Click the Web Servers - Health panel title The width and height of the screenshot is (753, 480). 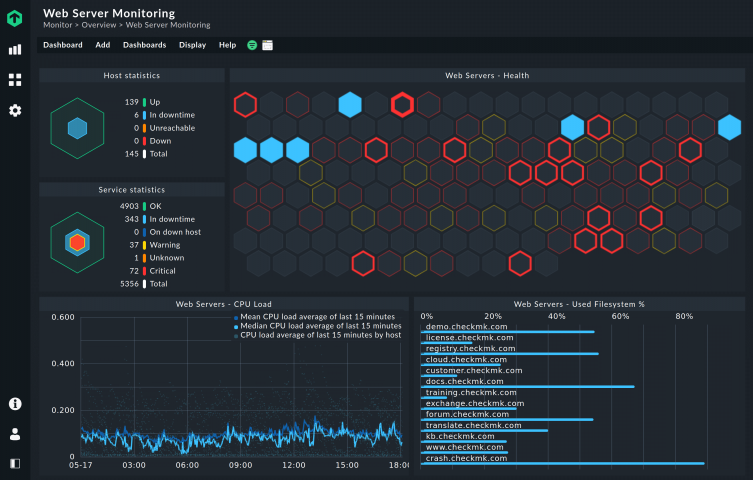click(x=487, y=75)
